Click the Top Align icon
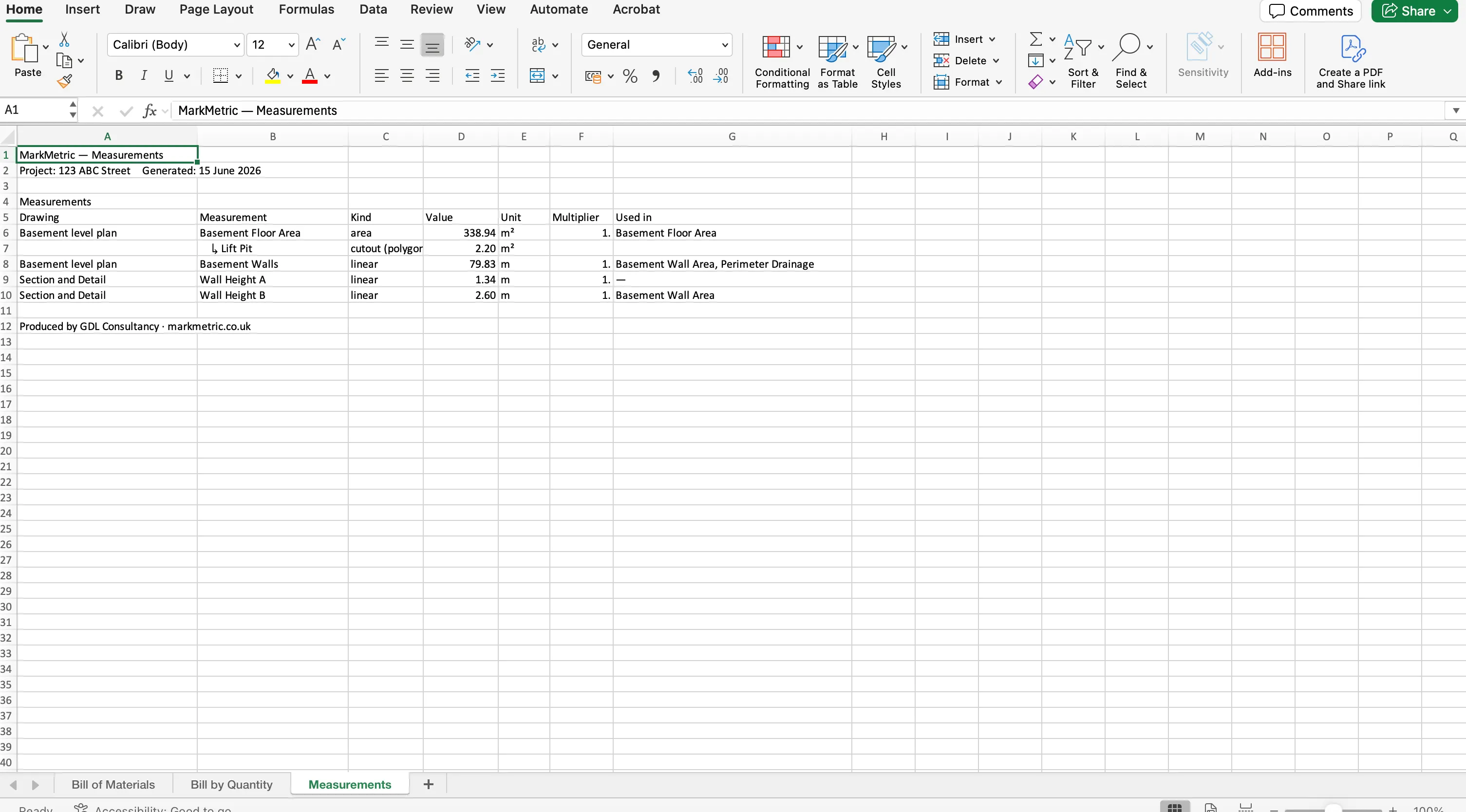 coord(382,44)
